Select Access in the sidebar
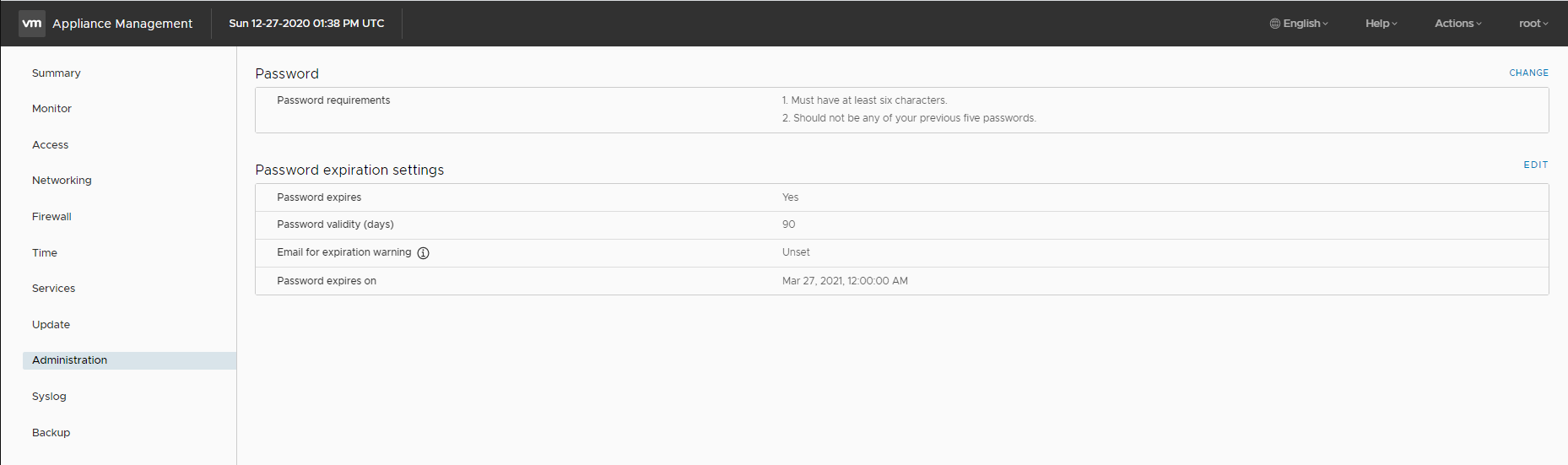 click(51, 145)
